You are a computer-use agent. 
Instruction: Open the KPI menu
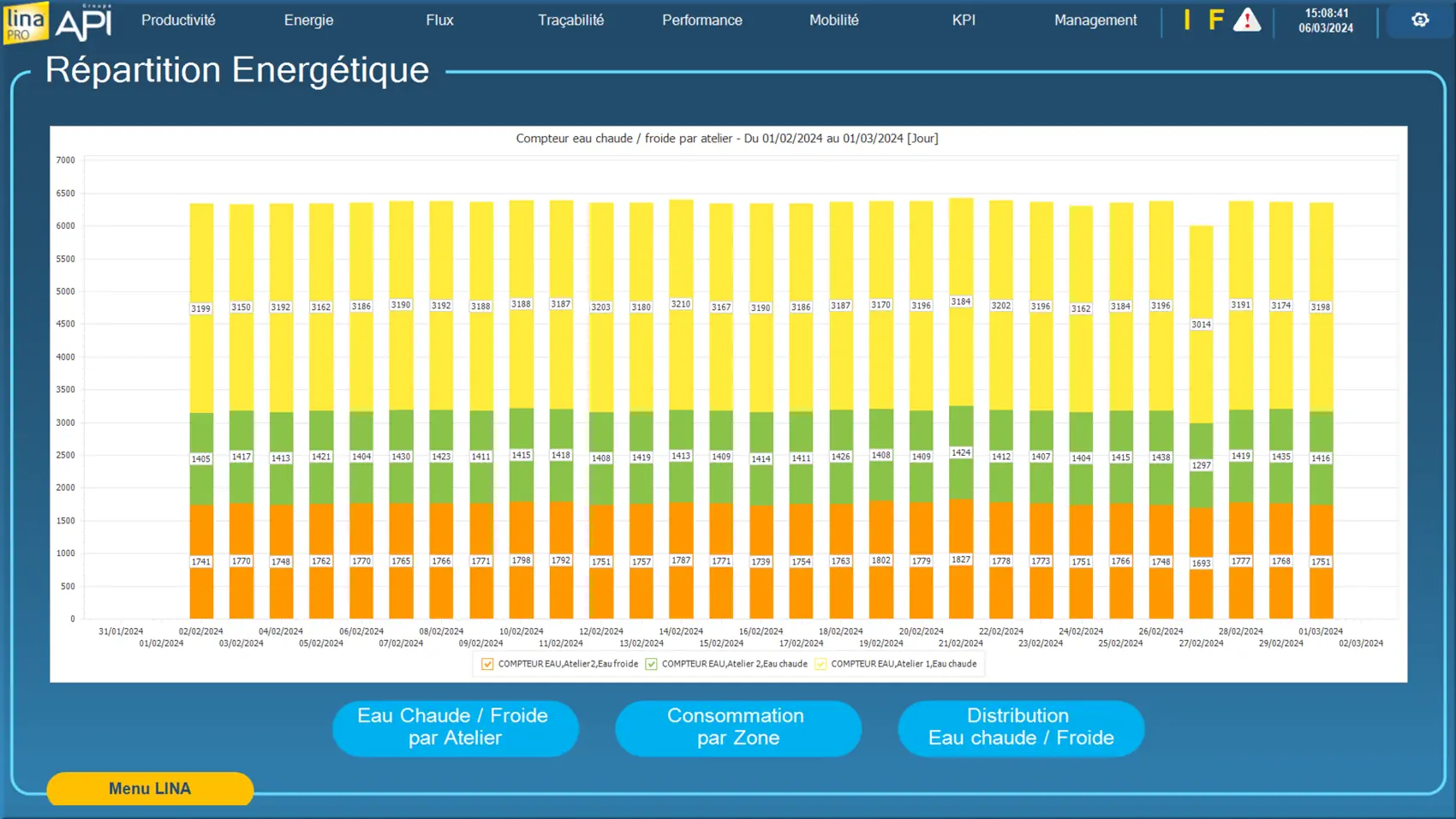[x=964, y=20]
